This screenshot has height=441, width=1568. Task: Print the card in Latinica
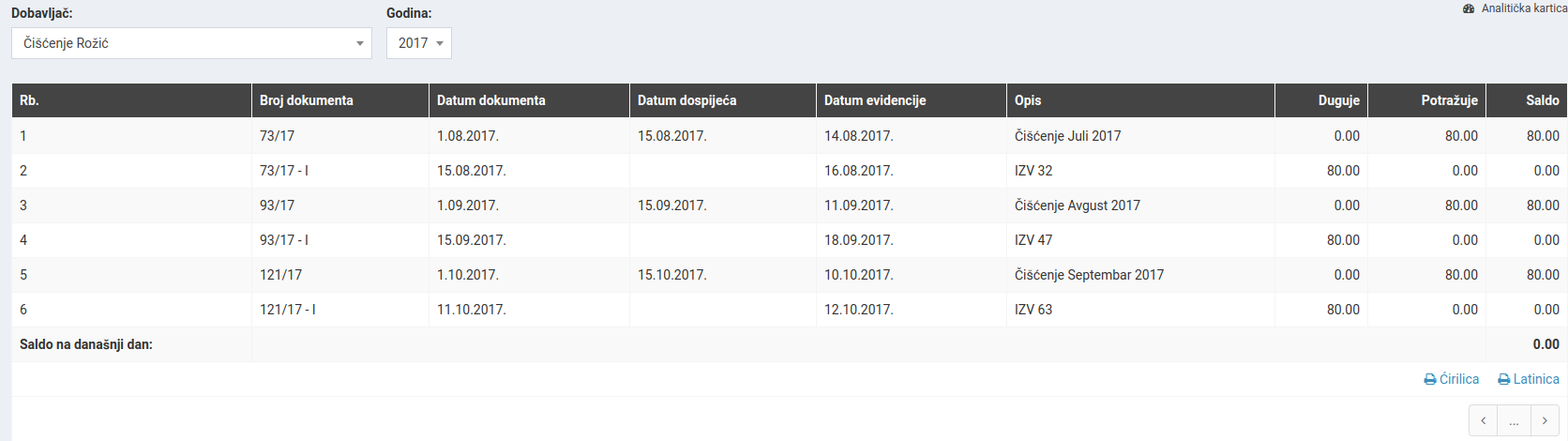click(1529, 379)
